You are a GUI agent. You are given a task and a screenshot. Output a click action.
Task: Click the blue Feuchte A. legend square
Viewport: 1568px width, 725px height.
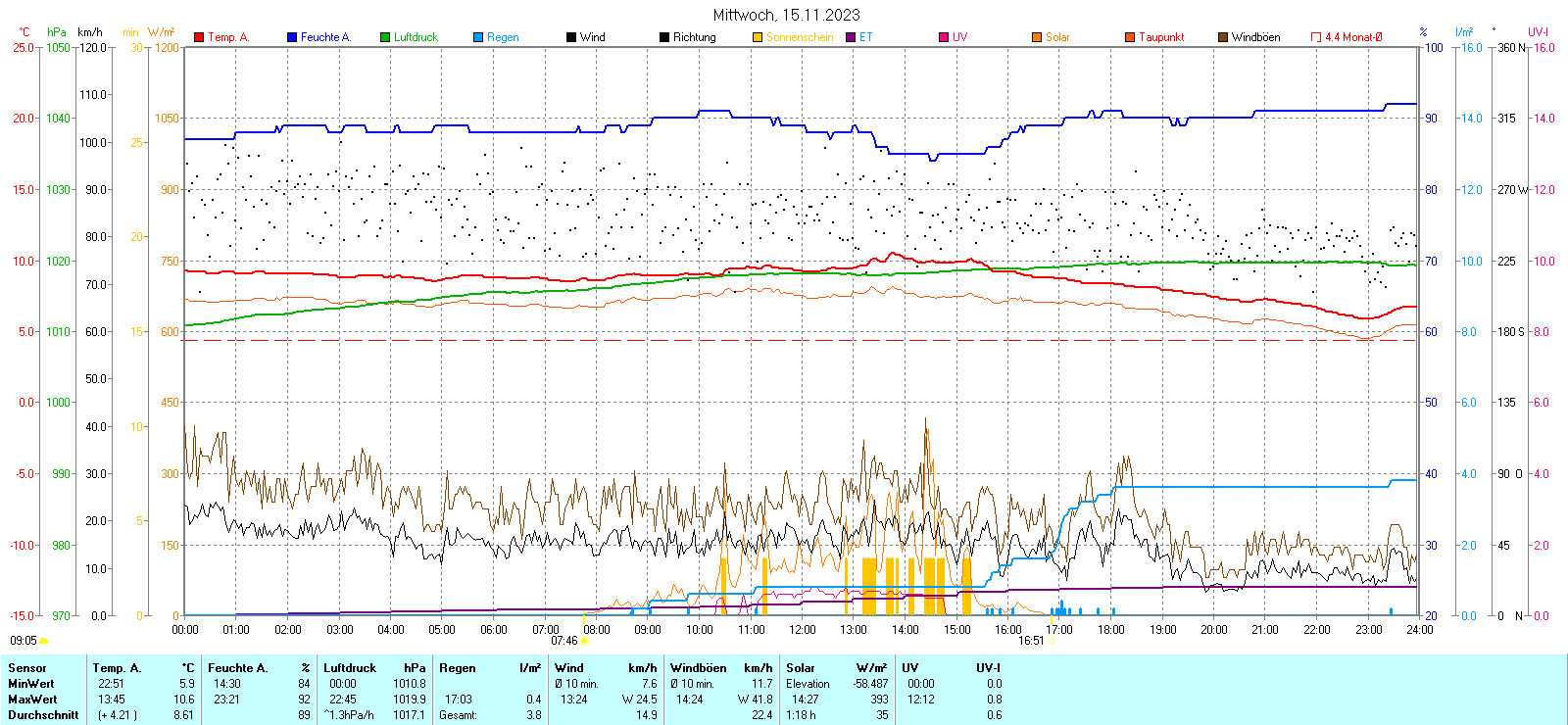tap(292, 37)
